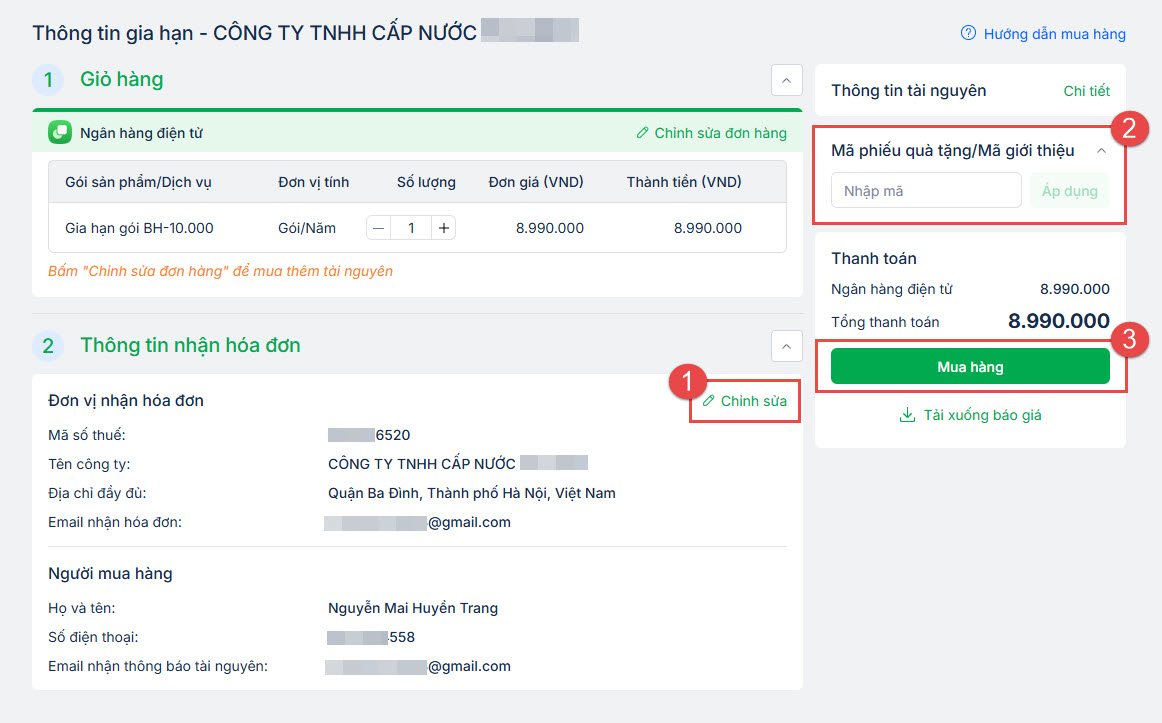This screenshot has width=1162, height=723.
Task: Click the quantity number field
Action: pyautogui.click(x=411, y=228)
